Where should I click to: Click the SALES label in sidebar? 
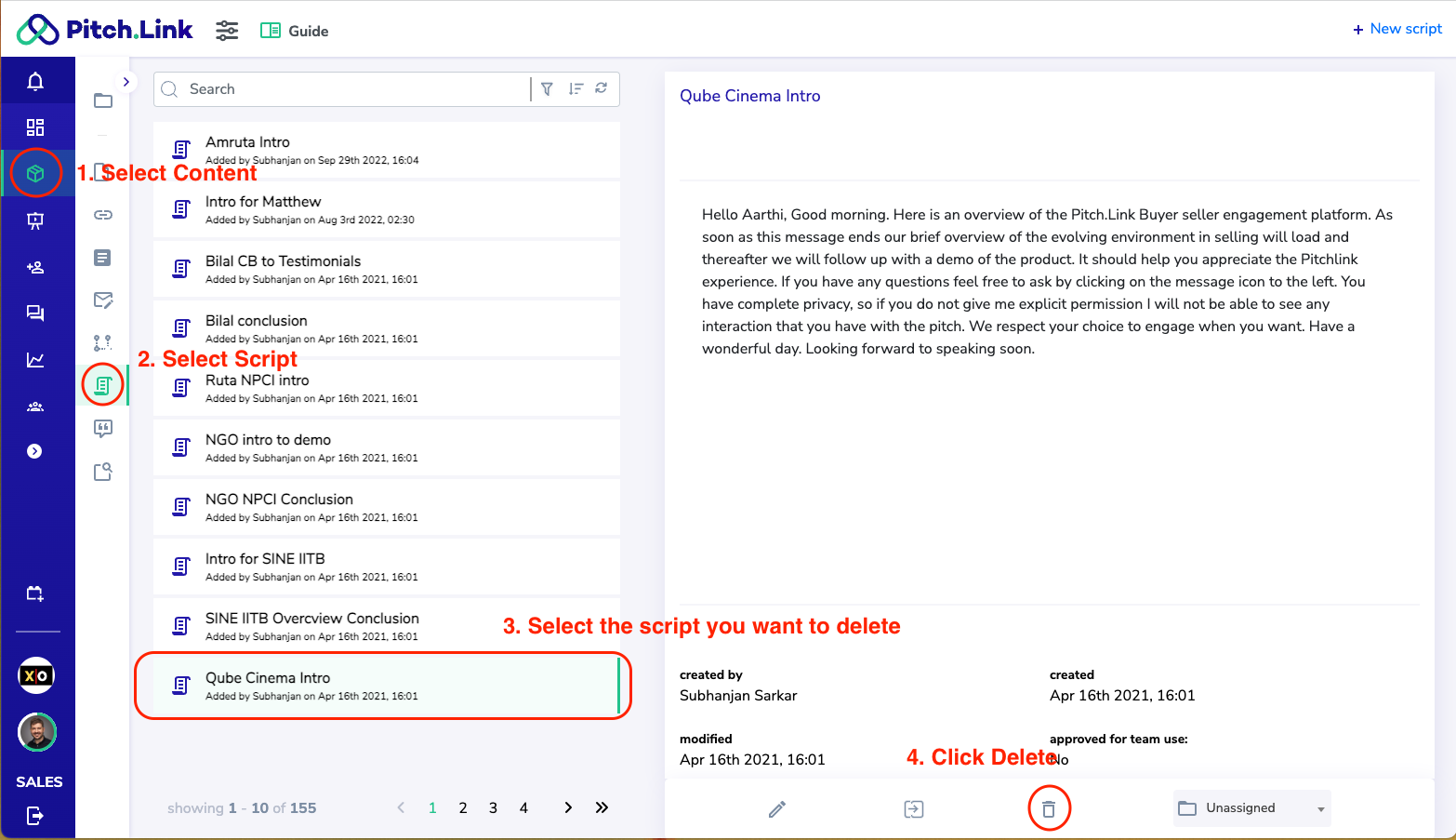coord(39,781)
